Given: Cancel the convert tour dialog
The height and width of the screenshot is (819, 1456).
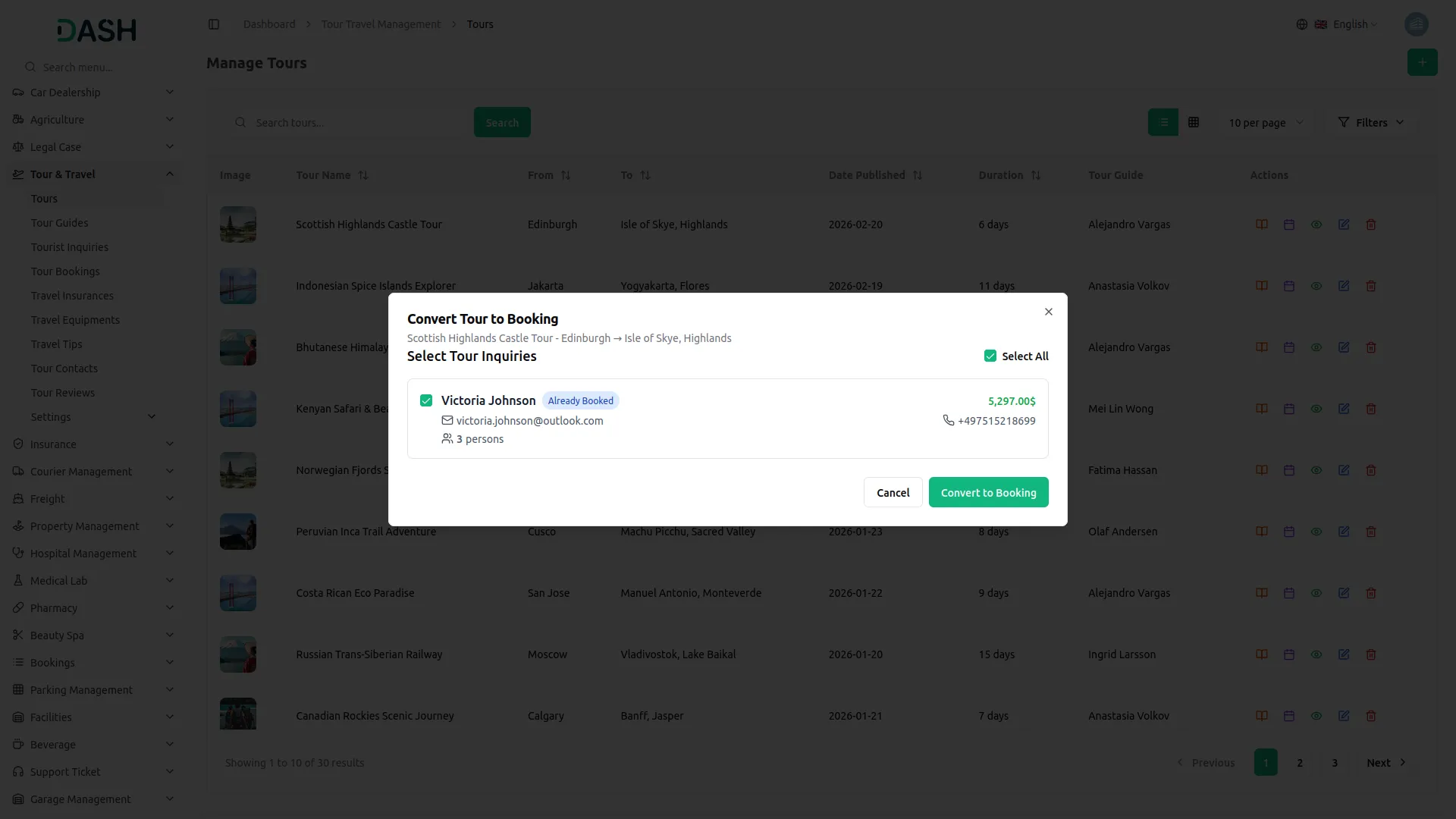Looking at the screenshot, I should tap(893, 493).
